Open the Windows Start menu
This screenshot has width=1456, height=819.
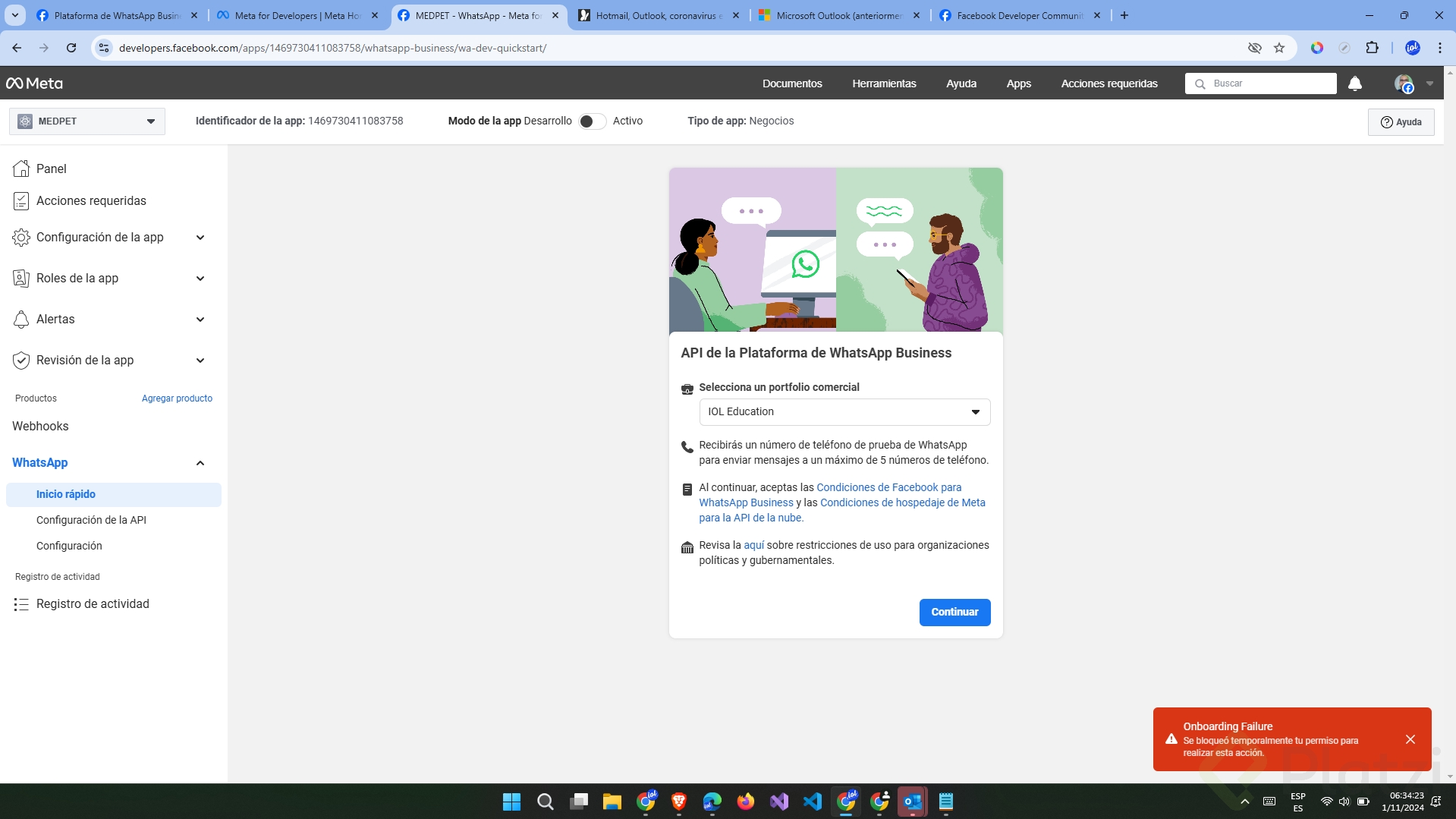point(512,802)
